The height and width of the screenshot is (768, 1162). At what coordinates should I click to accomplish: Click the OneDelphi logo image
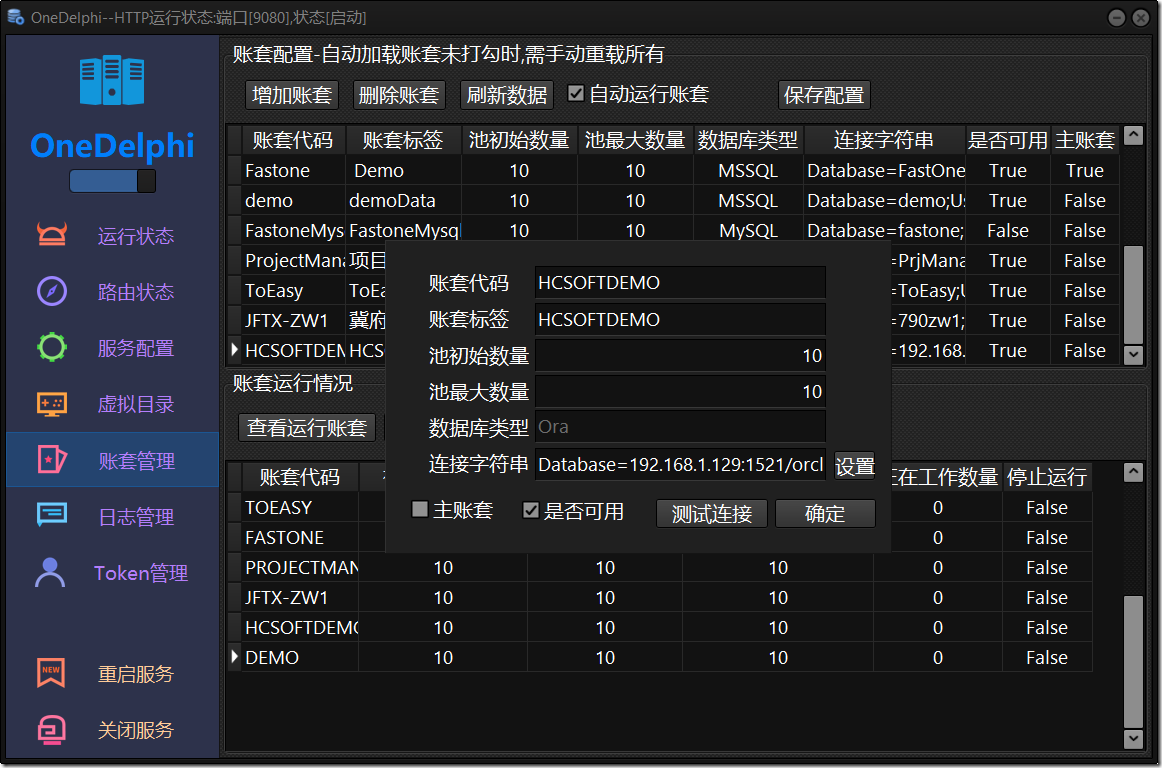[112, 80]
